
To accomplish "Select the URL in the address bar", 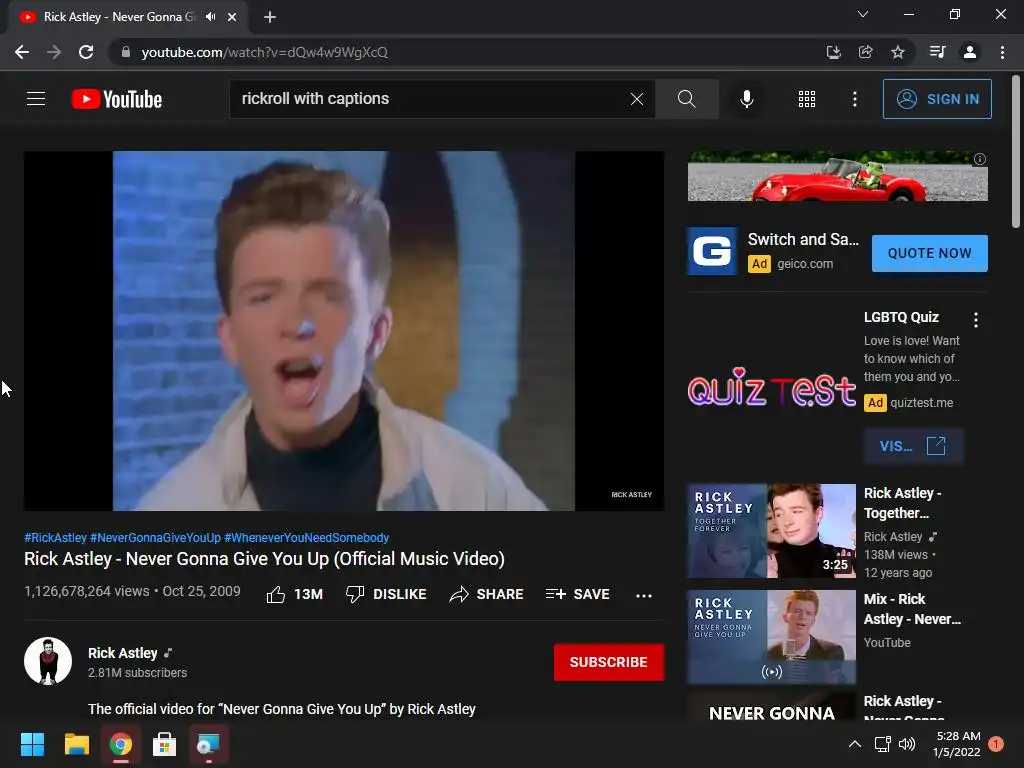I will click(264, 52).
